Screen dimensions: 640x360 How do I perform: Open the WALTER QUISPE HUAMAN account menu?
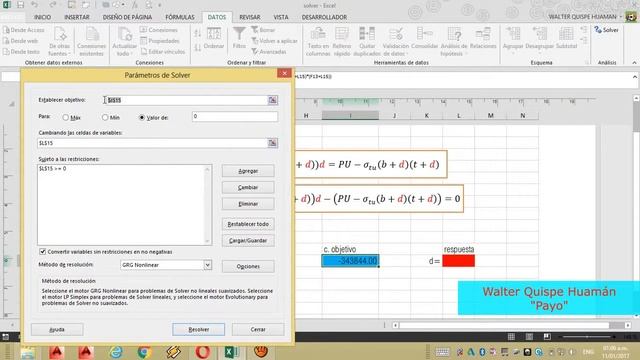click(x=585, y=17)
